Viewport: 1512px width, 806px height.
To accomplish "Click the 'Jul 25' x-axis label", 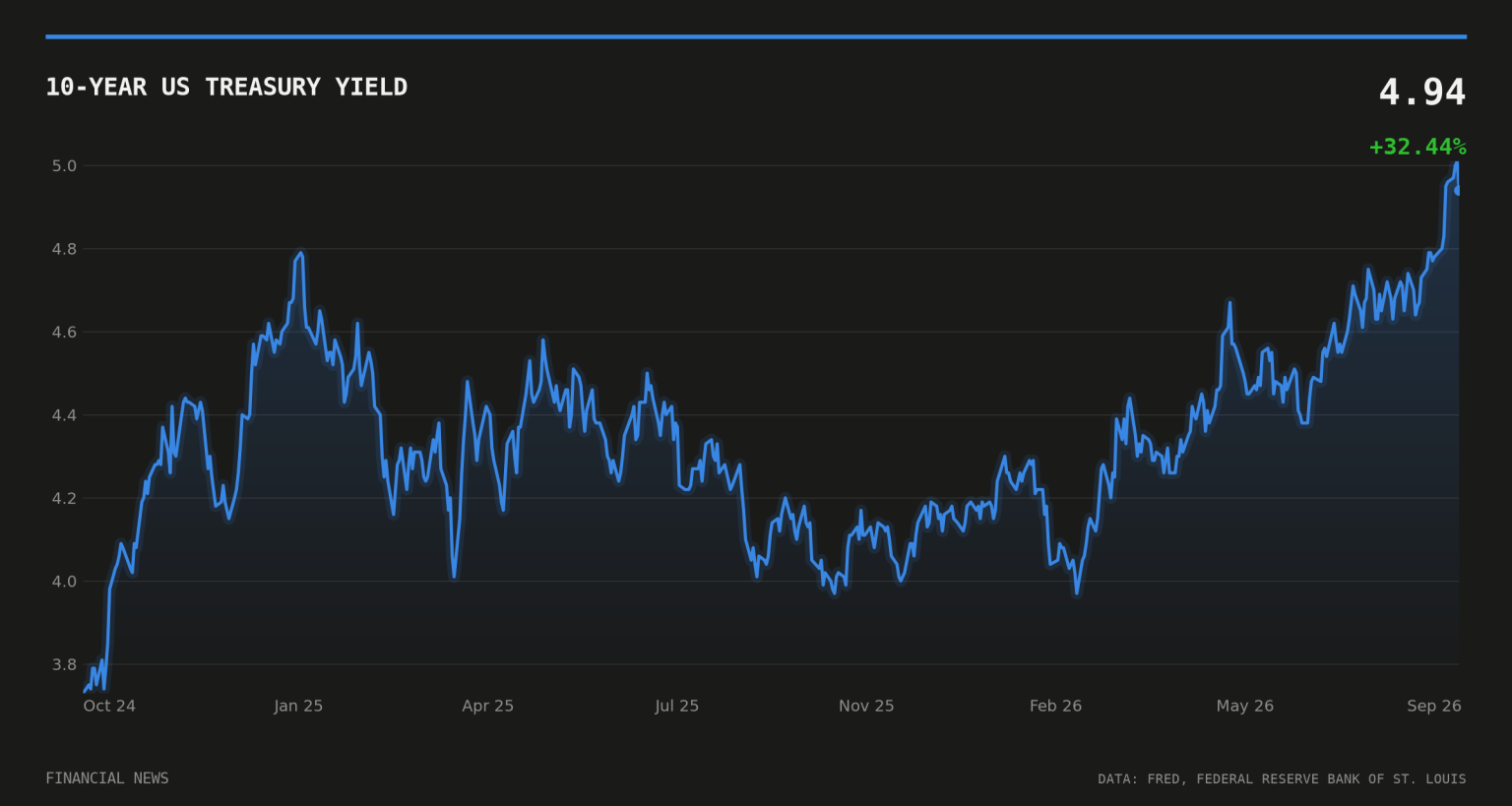I will tap(677, 706).
